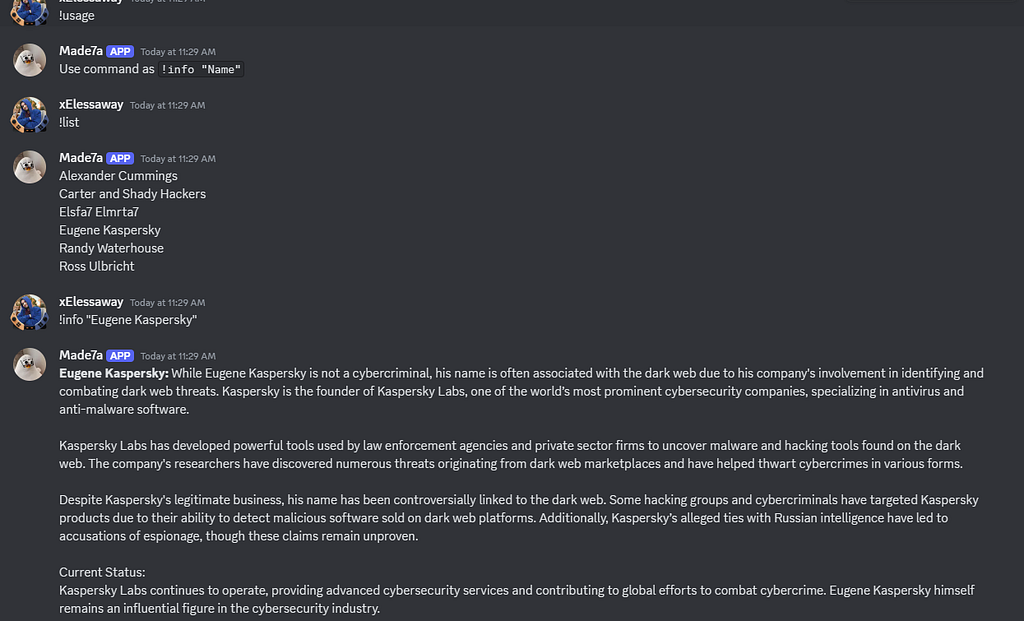This screenshot has width=1024, height=621.
Task: Click the inline code block !info "Name"
Action: click(x=201, y=69)
